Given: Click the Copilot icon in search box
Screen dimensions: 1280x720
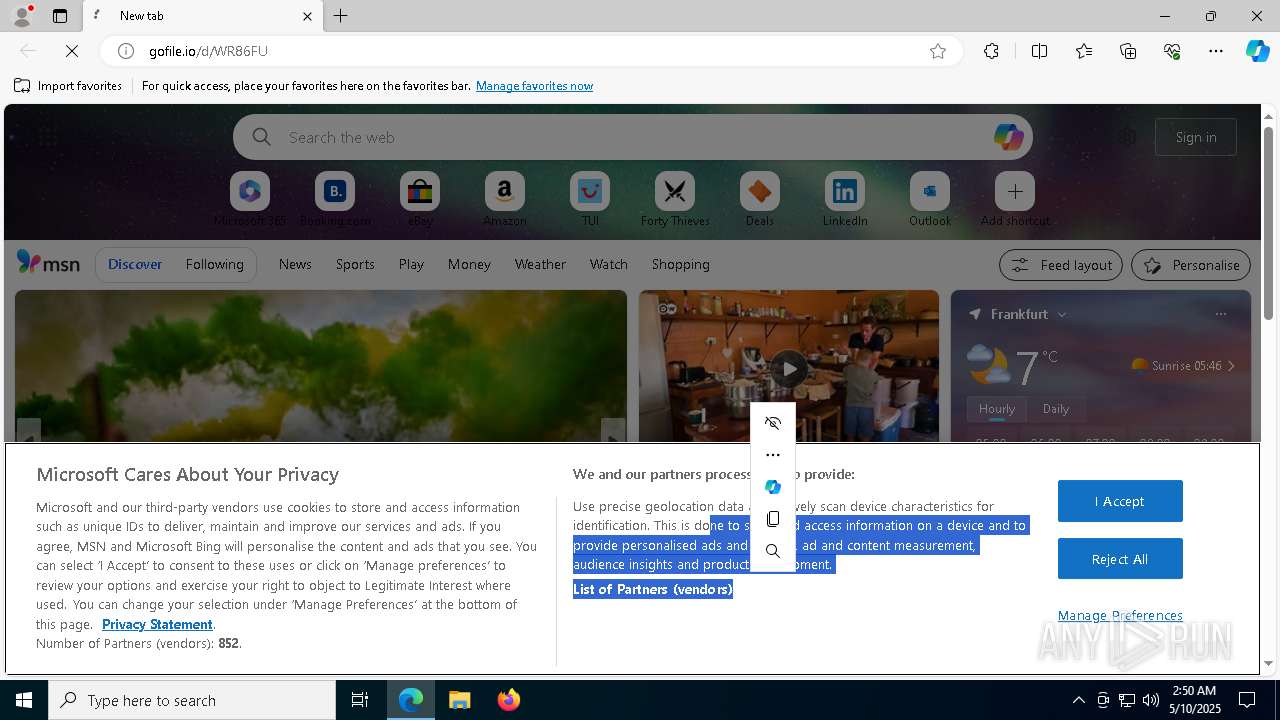Looking at the screenshot, I should click(x=1008, y=137).
